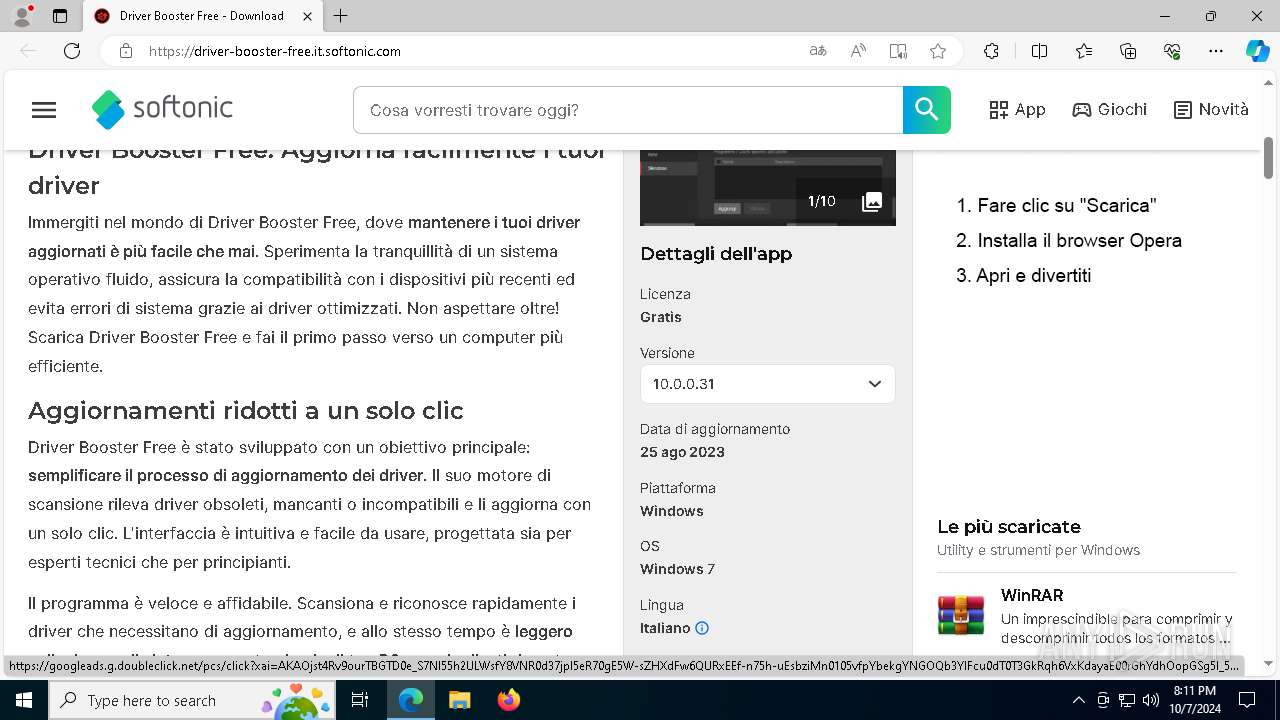1280x720 pixels.
Task: Click 'Installa il browser Opera' text
Action: (x=1080, y=240)
